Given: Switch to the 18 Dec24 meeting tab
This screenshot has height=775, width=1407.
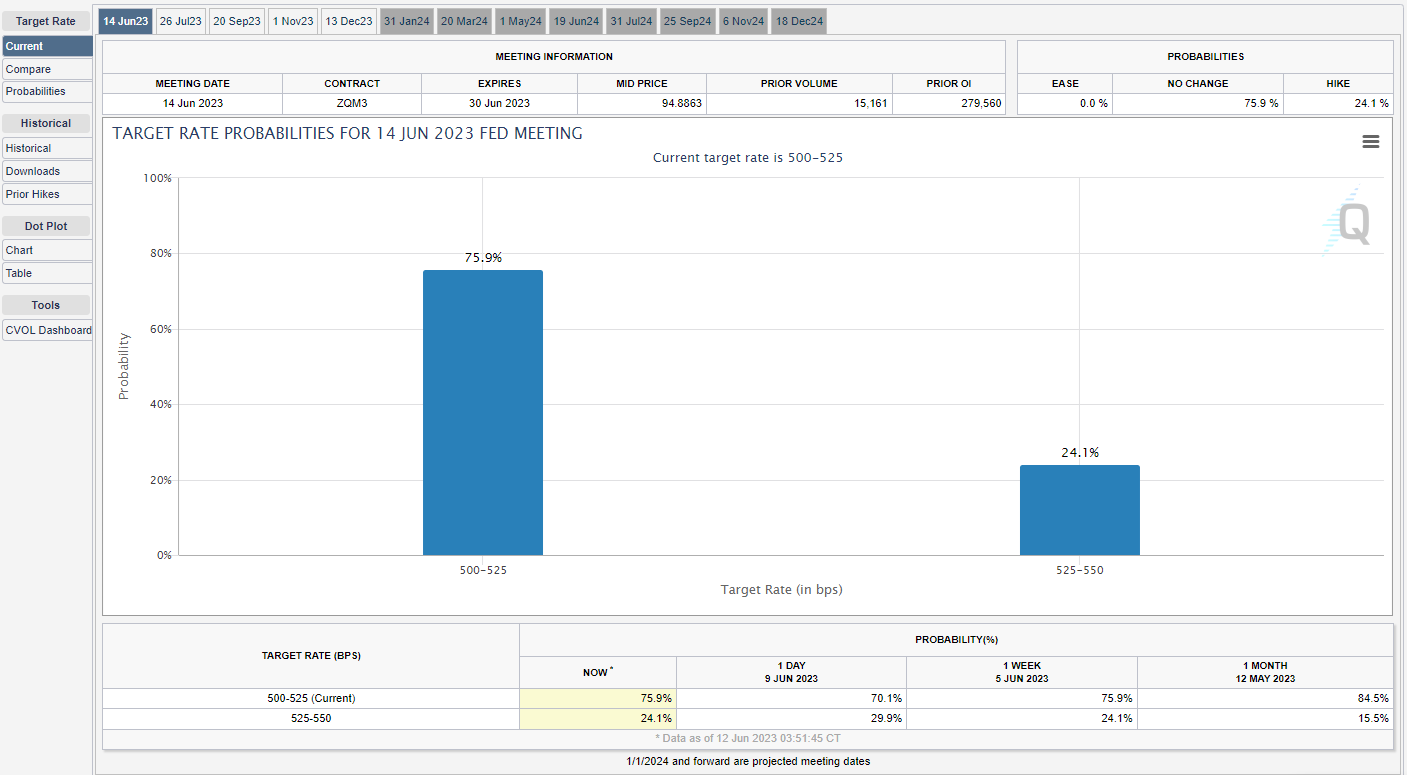Looking at the screenshot, I should pyautogui.click(x=799, y=21).
